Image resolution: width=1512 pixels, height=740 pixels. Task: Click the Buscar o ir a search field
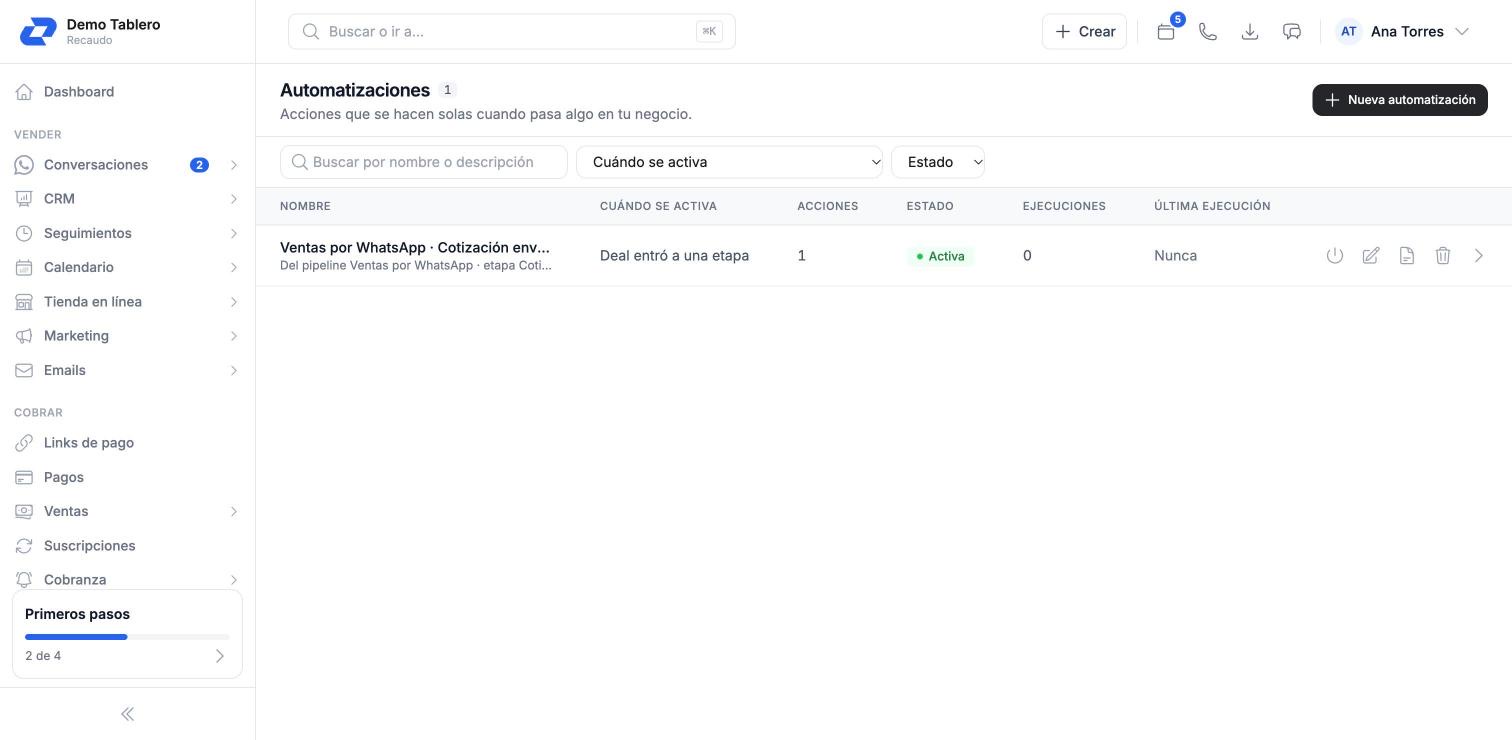512,31
